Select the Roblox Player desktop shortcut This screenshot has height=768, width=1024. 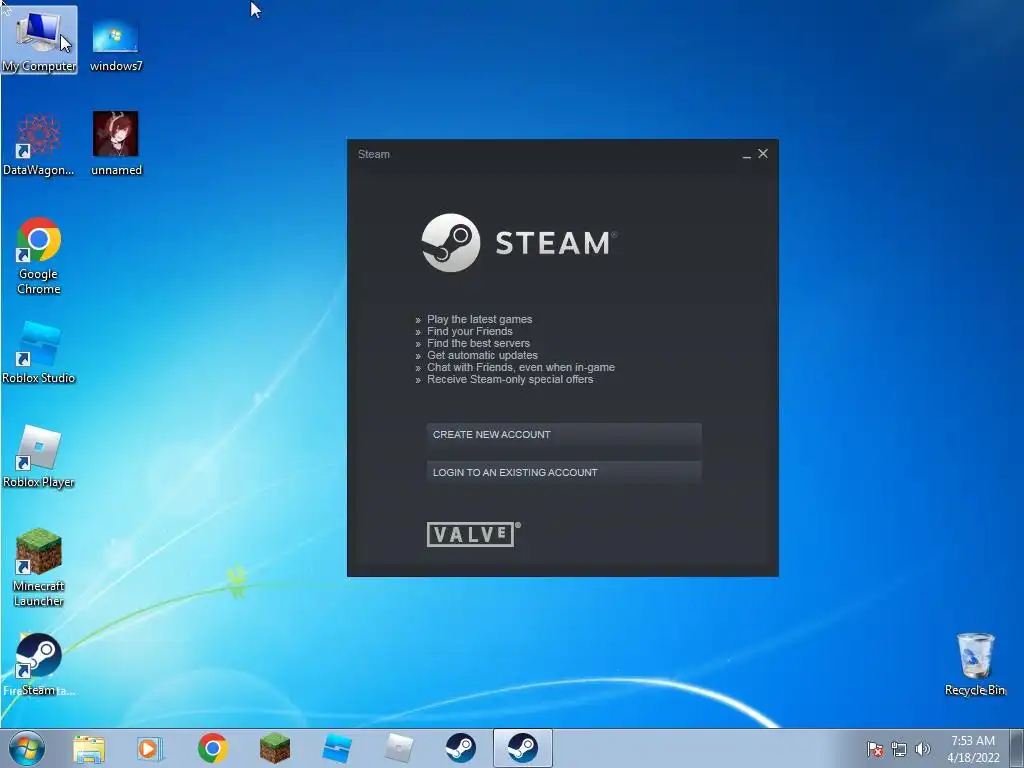click(39, 456)
